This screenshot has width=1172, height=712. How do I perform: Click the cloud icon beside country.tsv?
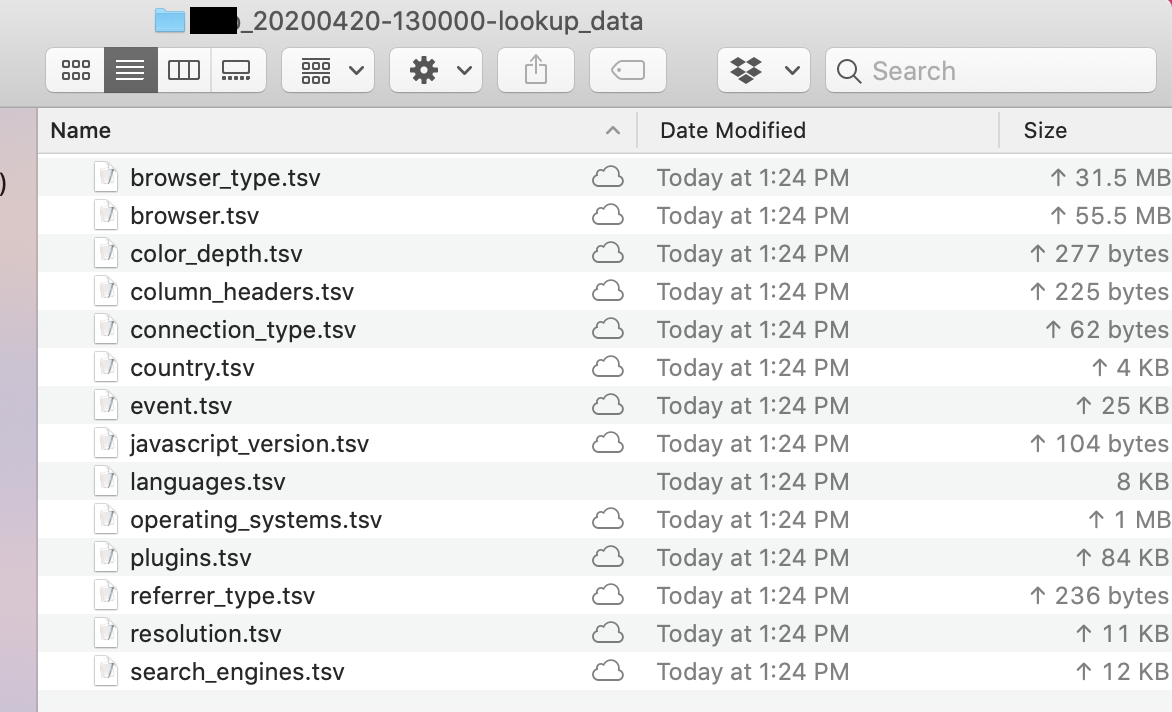coord(608,368)
